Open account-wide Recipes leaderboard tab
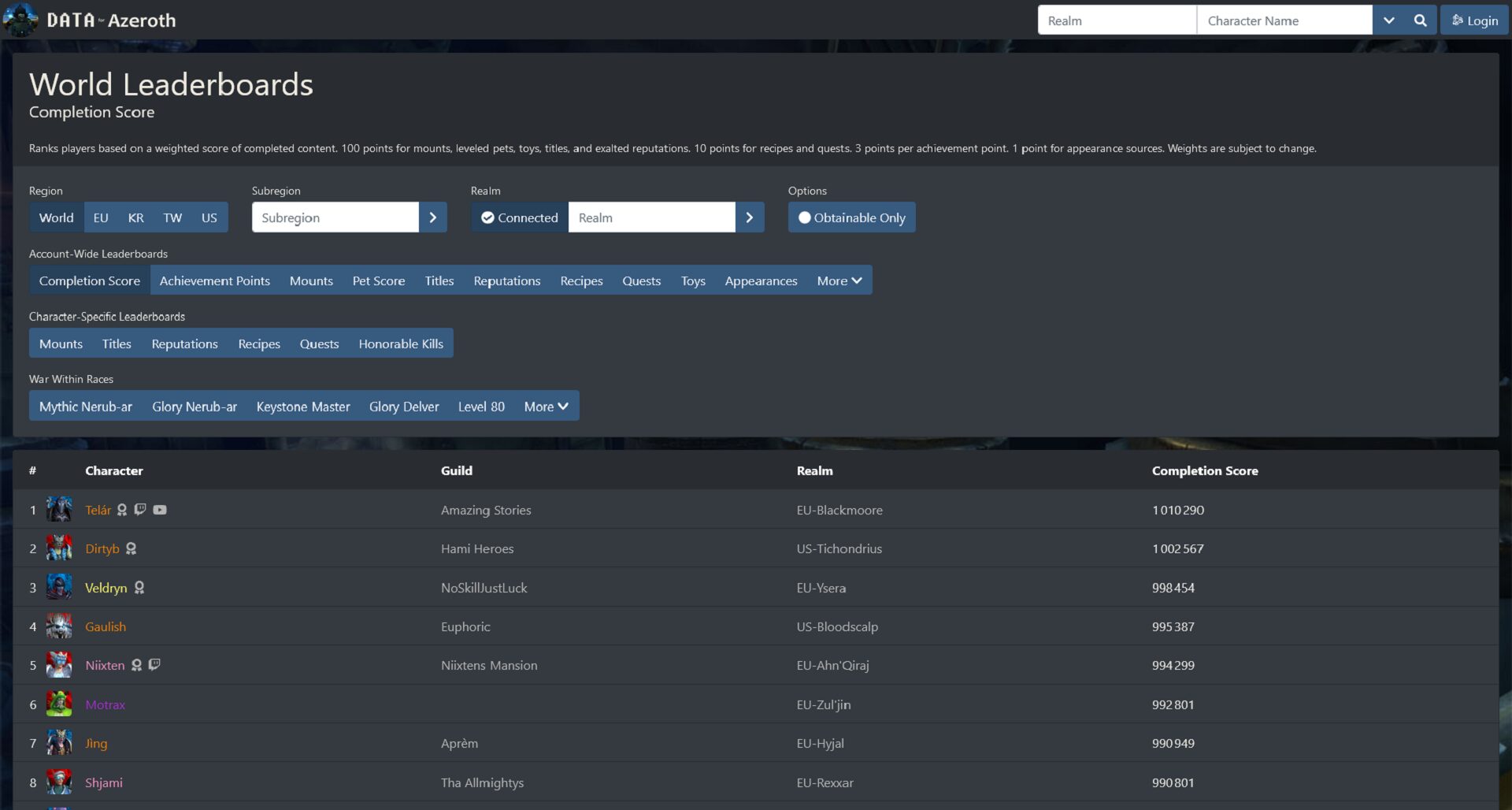 [x=581, y=281]
